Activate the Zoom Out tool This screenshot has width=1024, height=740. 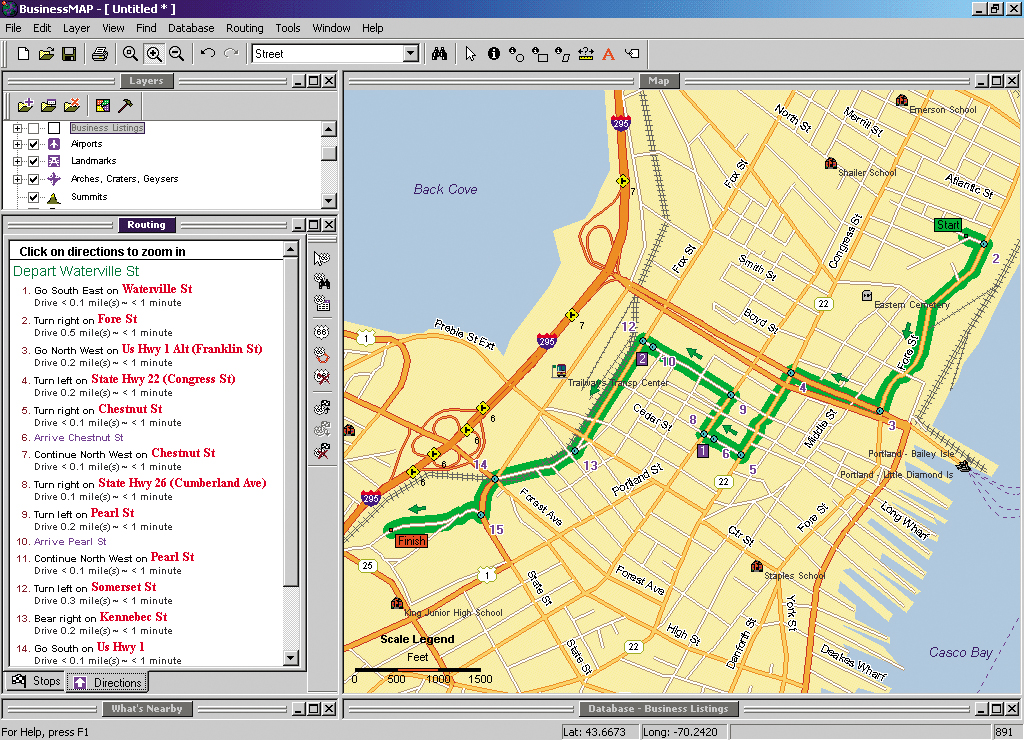176,54
